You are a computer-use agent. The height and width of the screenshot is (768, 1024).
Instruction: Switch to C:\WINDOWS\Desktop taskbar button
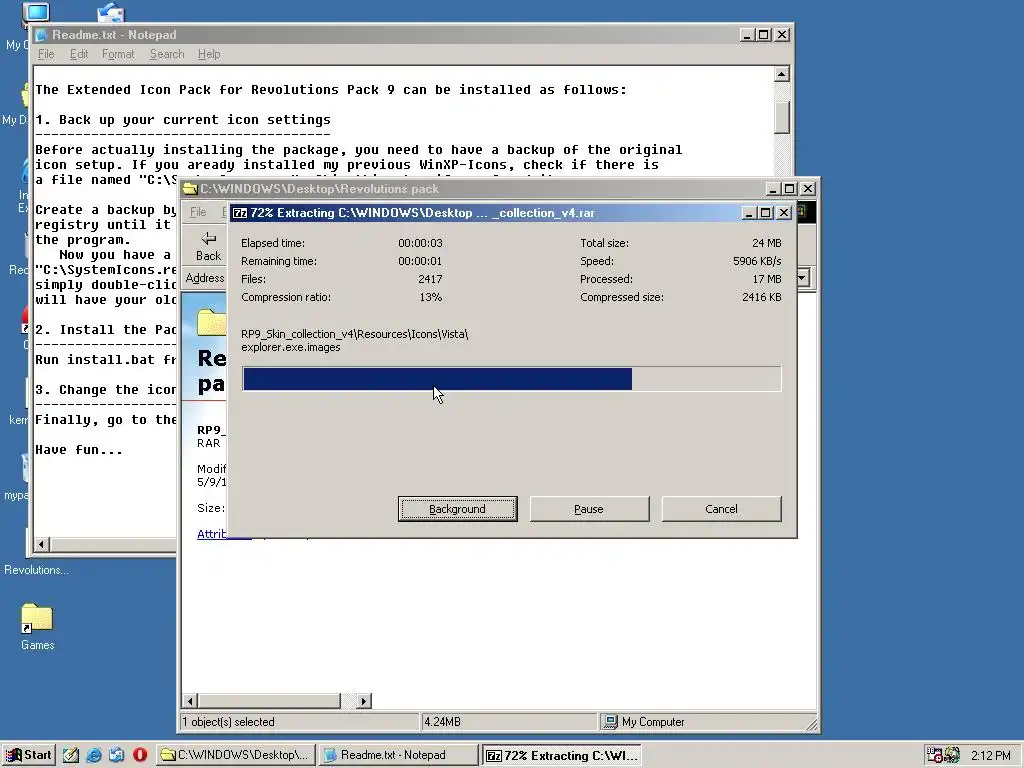click(x=236, y=755)
